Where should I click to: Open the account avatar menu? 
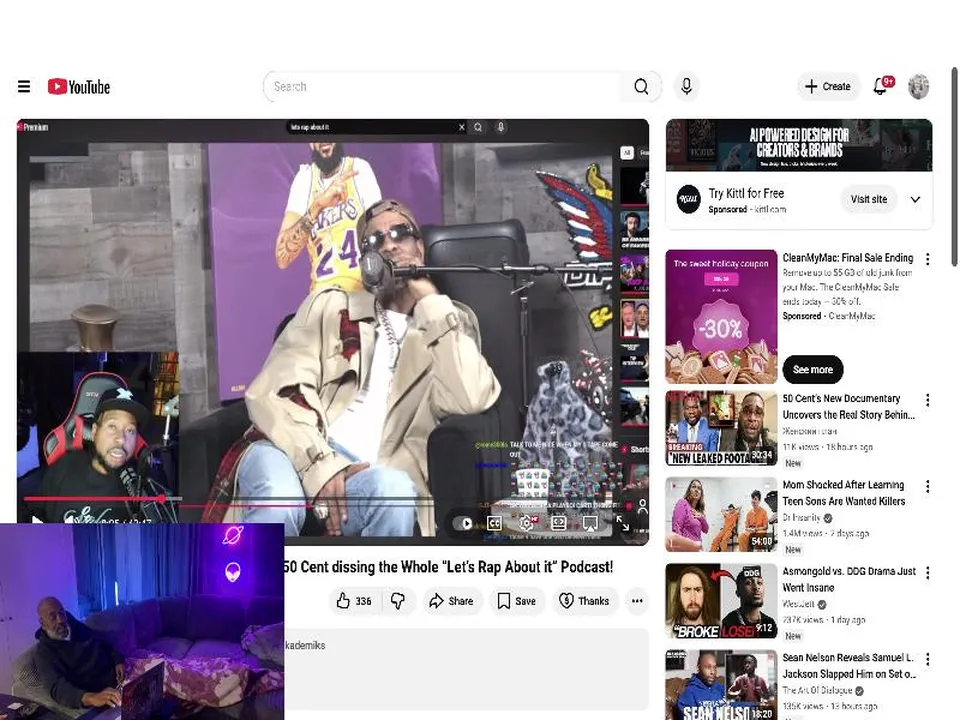click(x=918, y=86)
